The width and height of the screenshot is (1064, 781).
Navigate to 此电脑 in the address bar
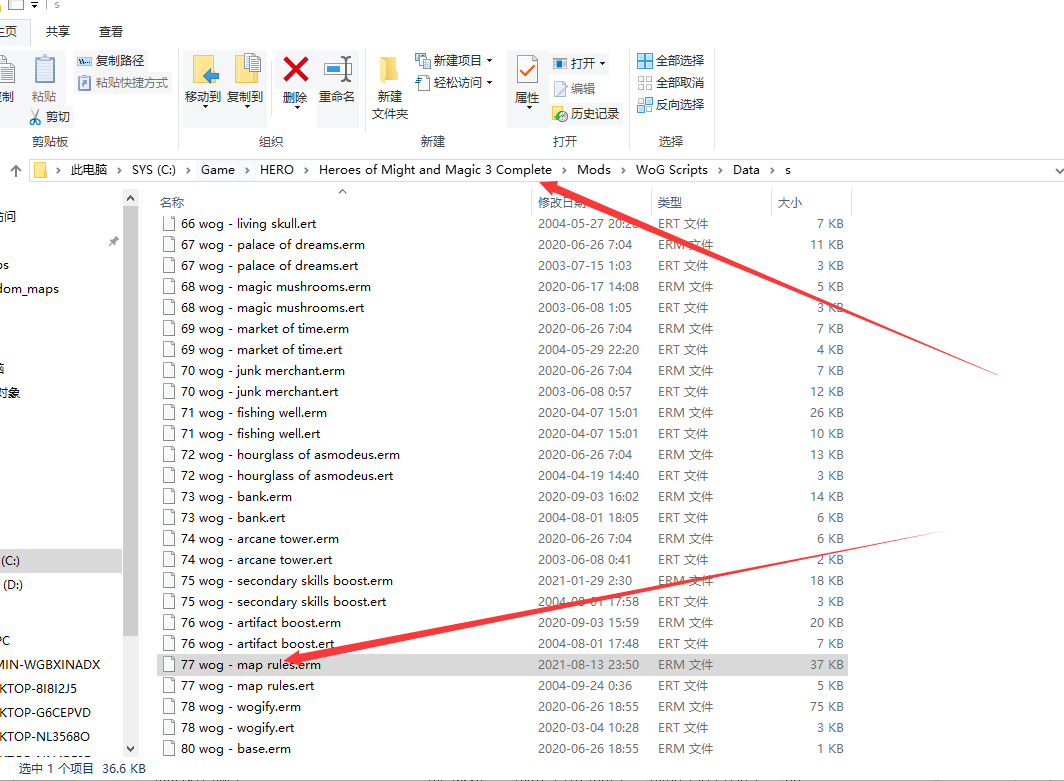(89, 170)
